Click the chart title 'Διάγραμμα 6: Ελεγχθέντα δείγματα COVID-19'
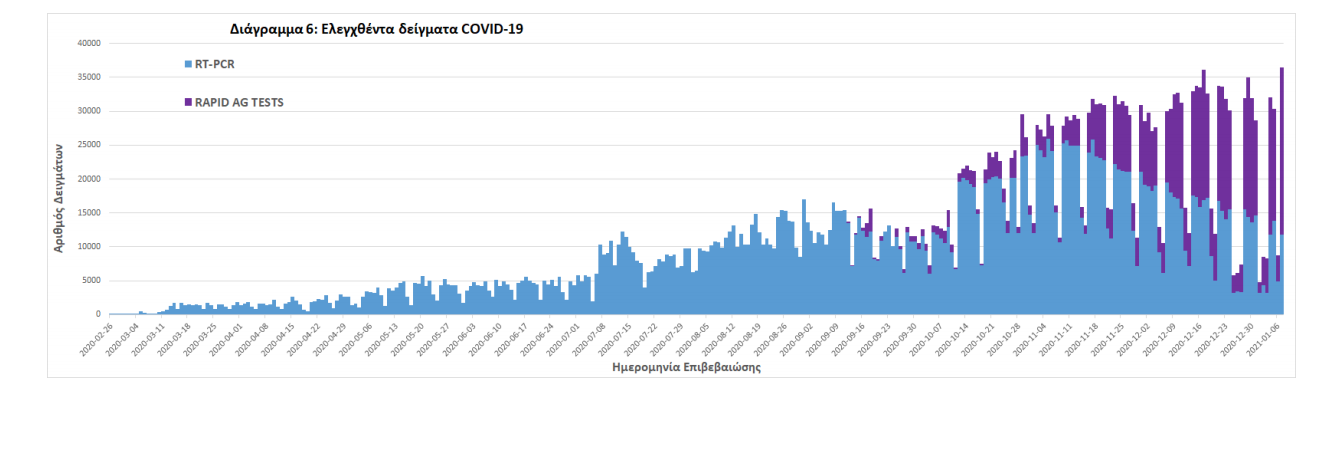 377,29
